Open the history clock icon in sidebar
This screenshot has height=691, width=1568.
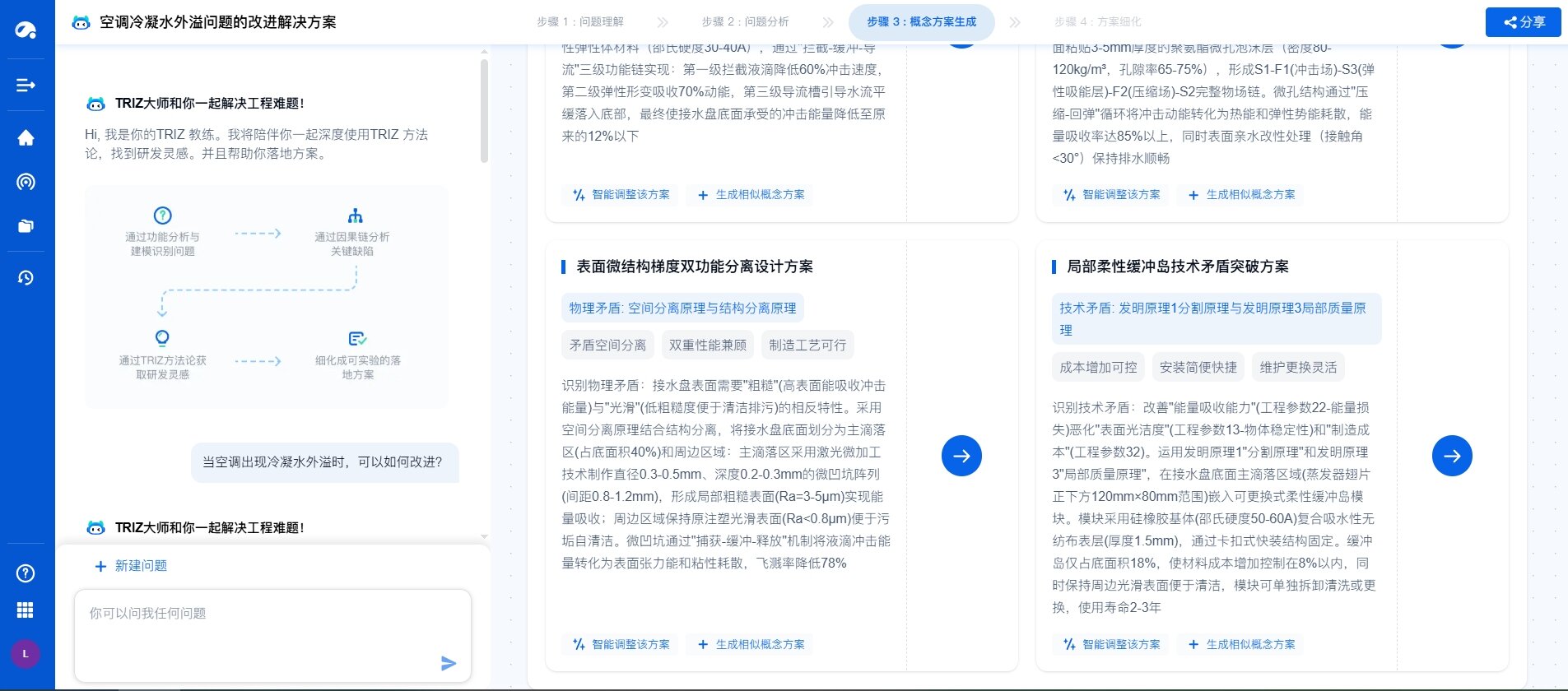[x=26, y=278]
